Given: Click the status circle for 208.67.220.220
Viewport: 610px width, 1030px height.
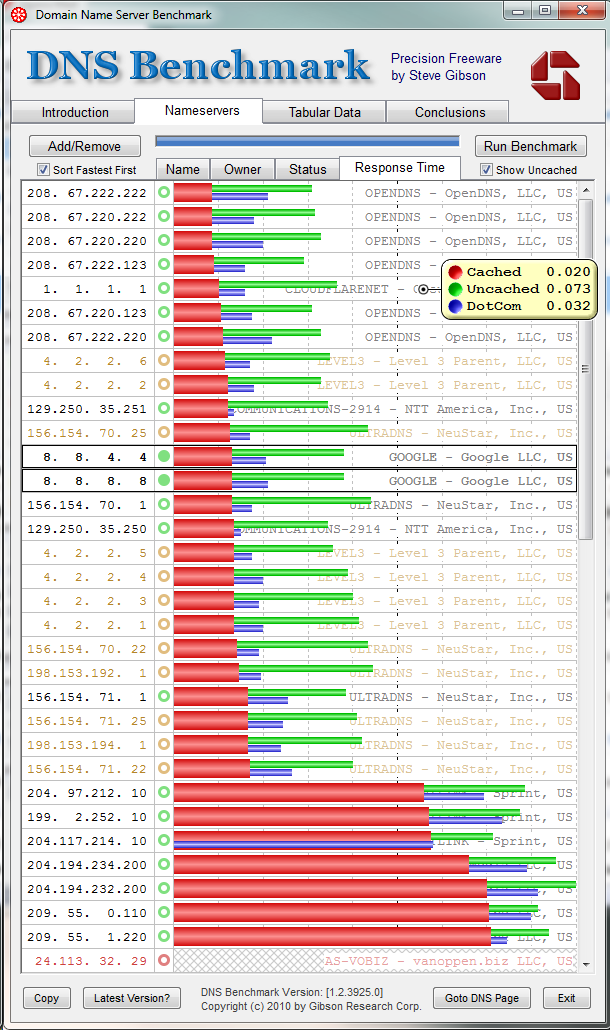Looking at the screenshot, I should (x=163, y=240).
